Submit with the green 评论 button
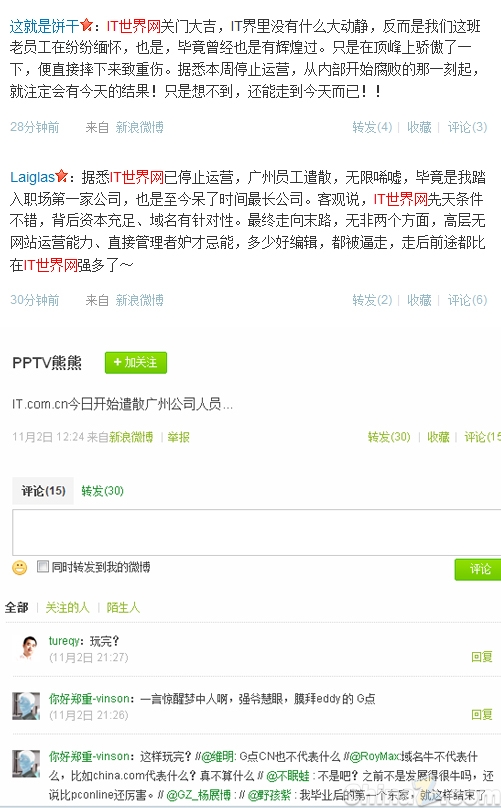The width and height of the screenshot is (501, 808). (478, 569)
